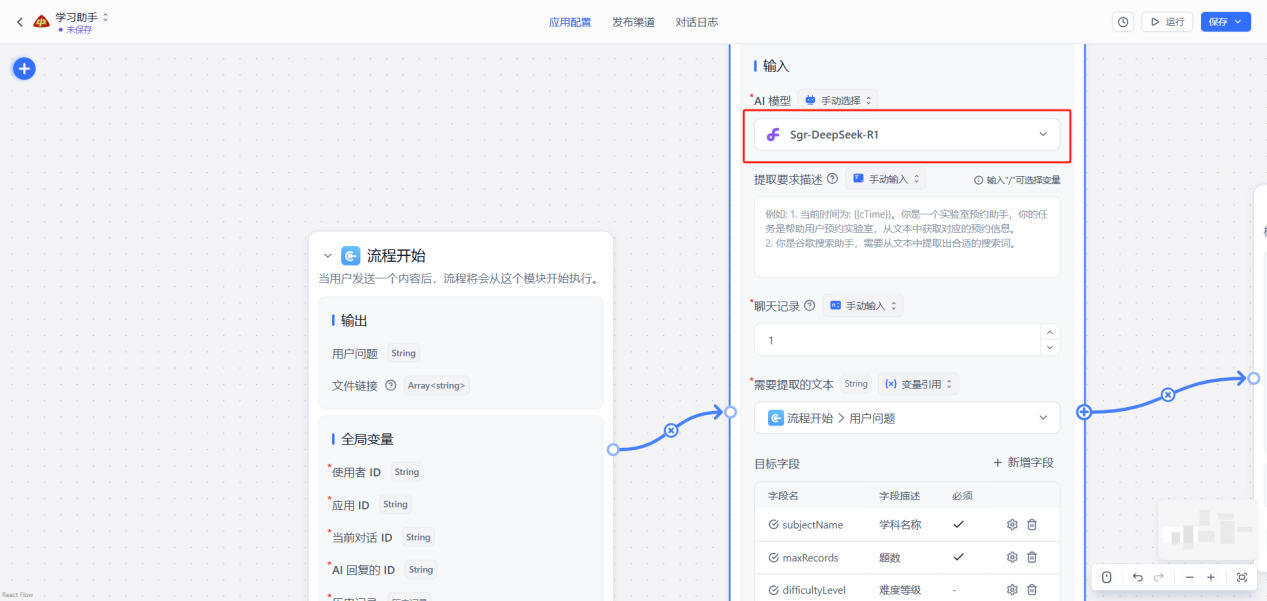Click the back arrow beside 学习助手
Image resolution: width=1267 pixels, height=601 pixels.
click(x=19, y=22)
